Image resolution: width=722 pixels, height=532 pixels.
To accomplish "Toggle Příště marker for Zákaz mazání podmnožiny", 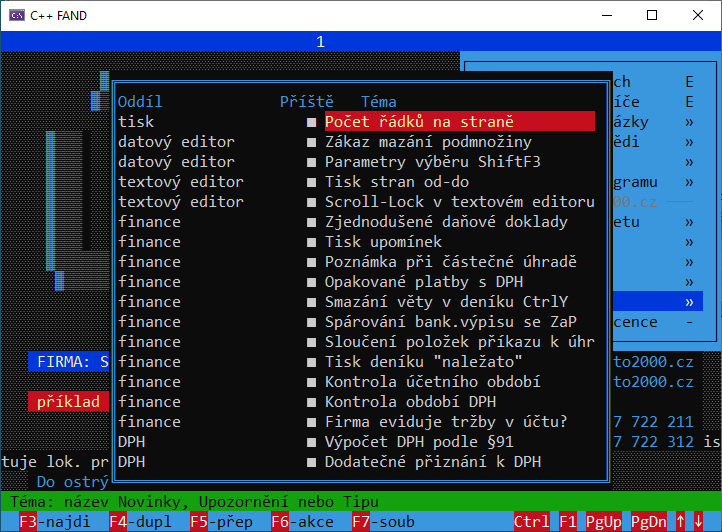I will click(x=312, y=142).
